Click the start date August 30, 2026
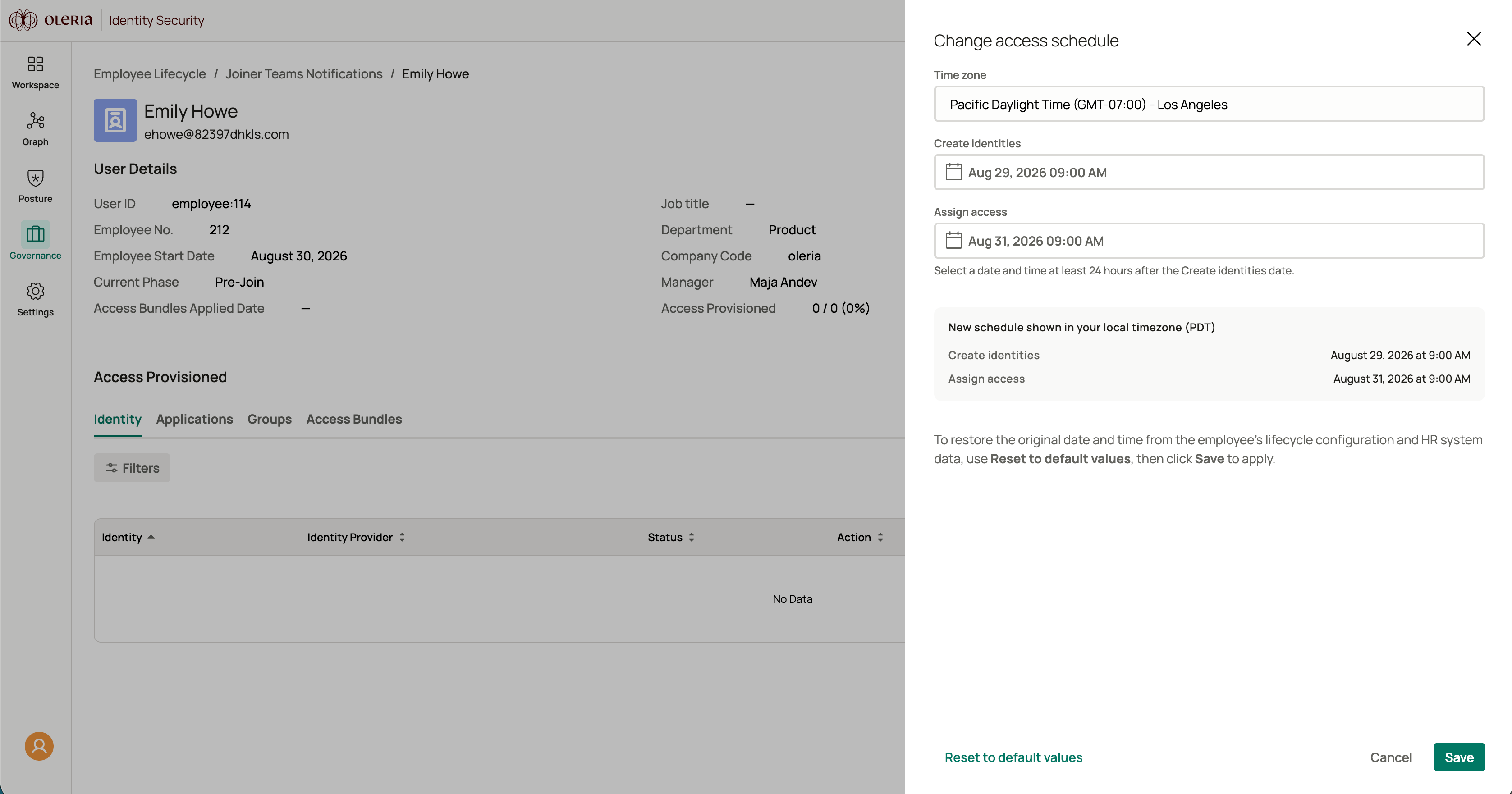1512x794 pixels. (x=299, y=256)
